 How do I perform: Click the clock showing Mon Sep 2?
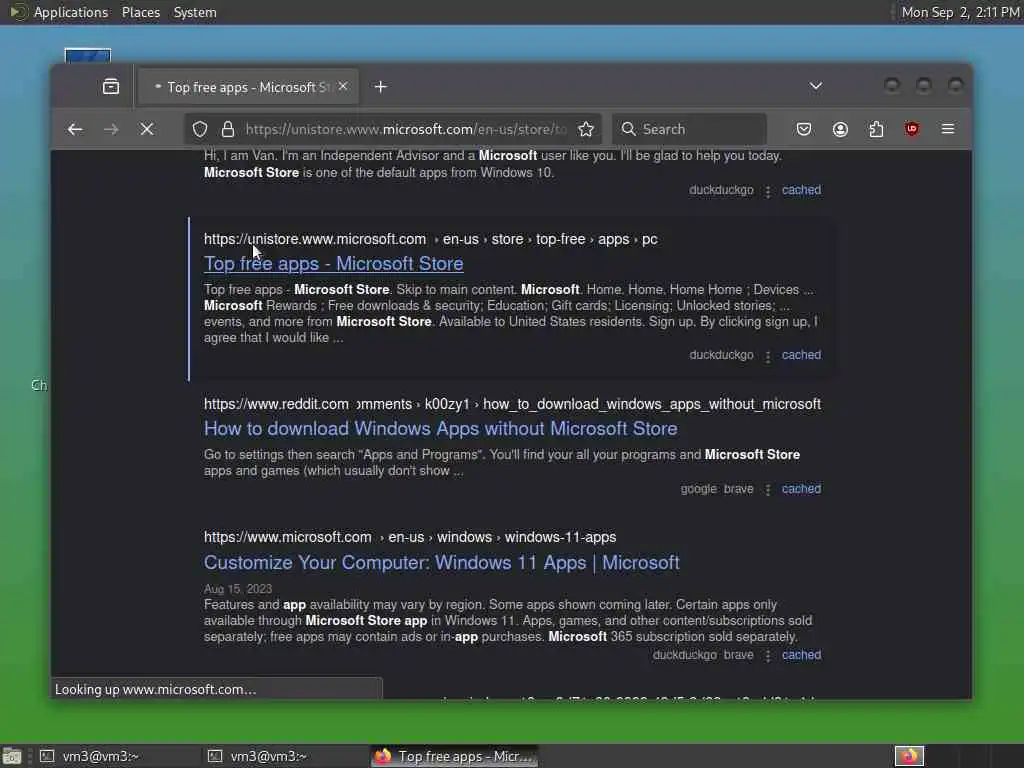(x=960, y=12)
